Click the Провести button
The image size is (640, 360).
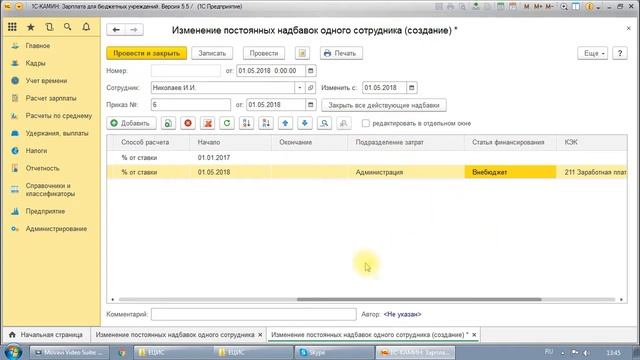(264, 53)
